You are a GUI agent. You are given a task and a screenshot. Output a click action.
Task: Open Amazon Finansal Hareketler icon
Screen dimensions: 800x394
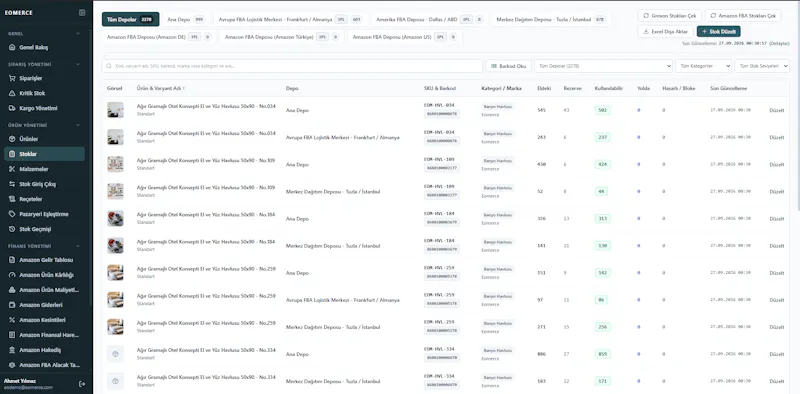12,335
